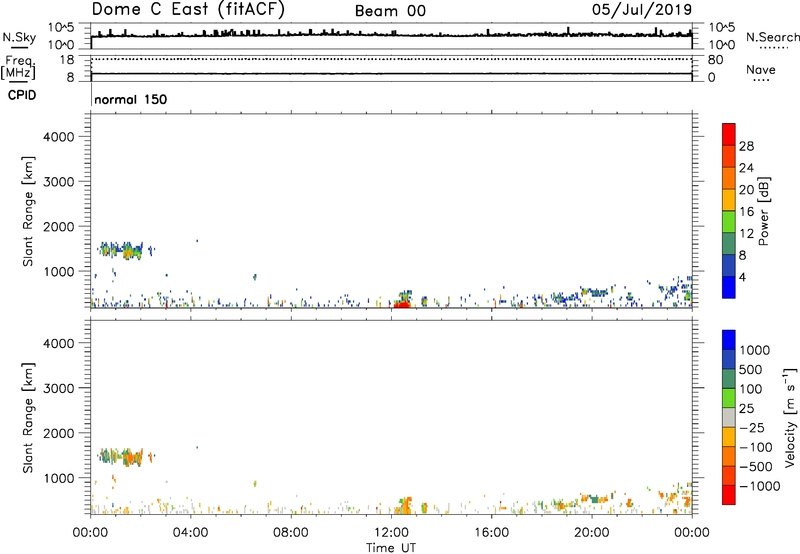Click the bright blue bottom Power colorbar segment

coord(729,287)
